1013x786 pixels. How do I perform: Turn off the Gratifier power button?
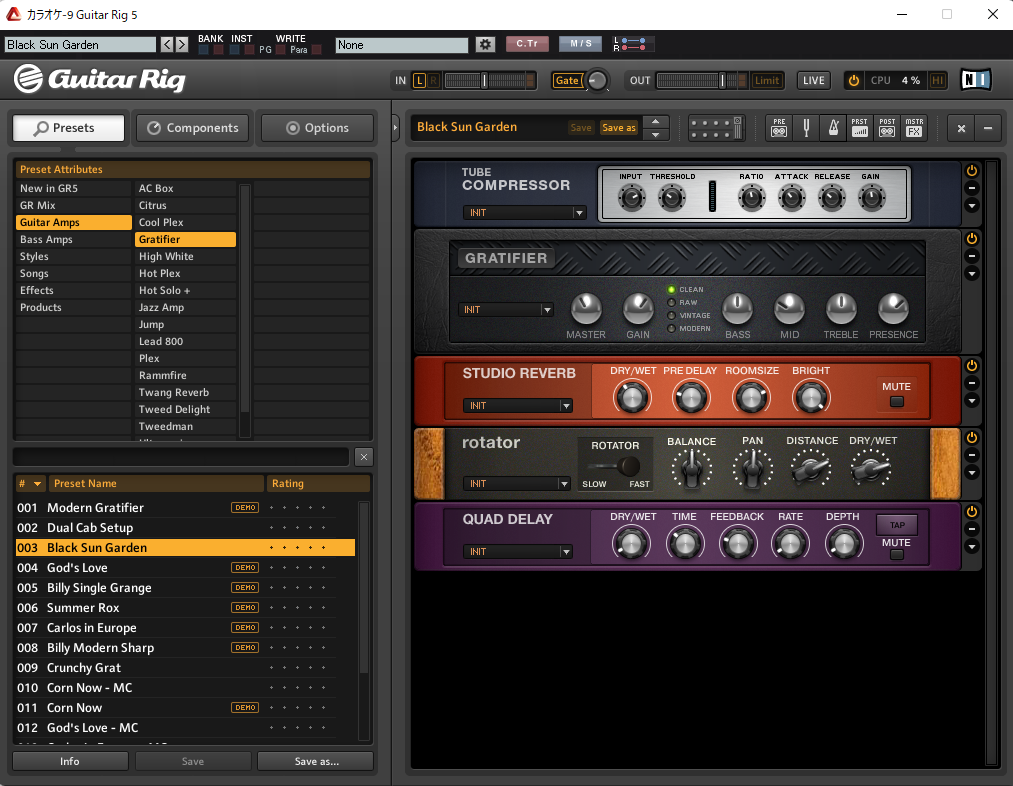pyautogui.click(x=972, y=238)
